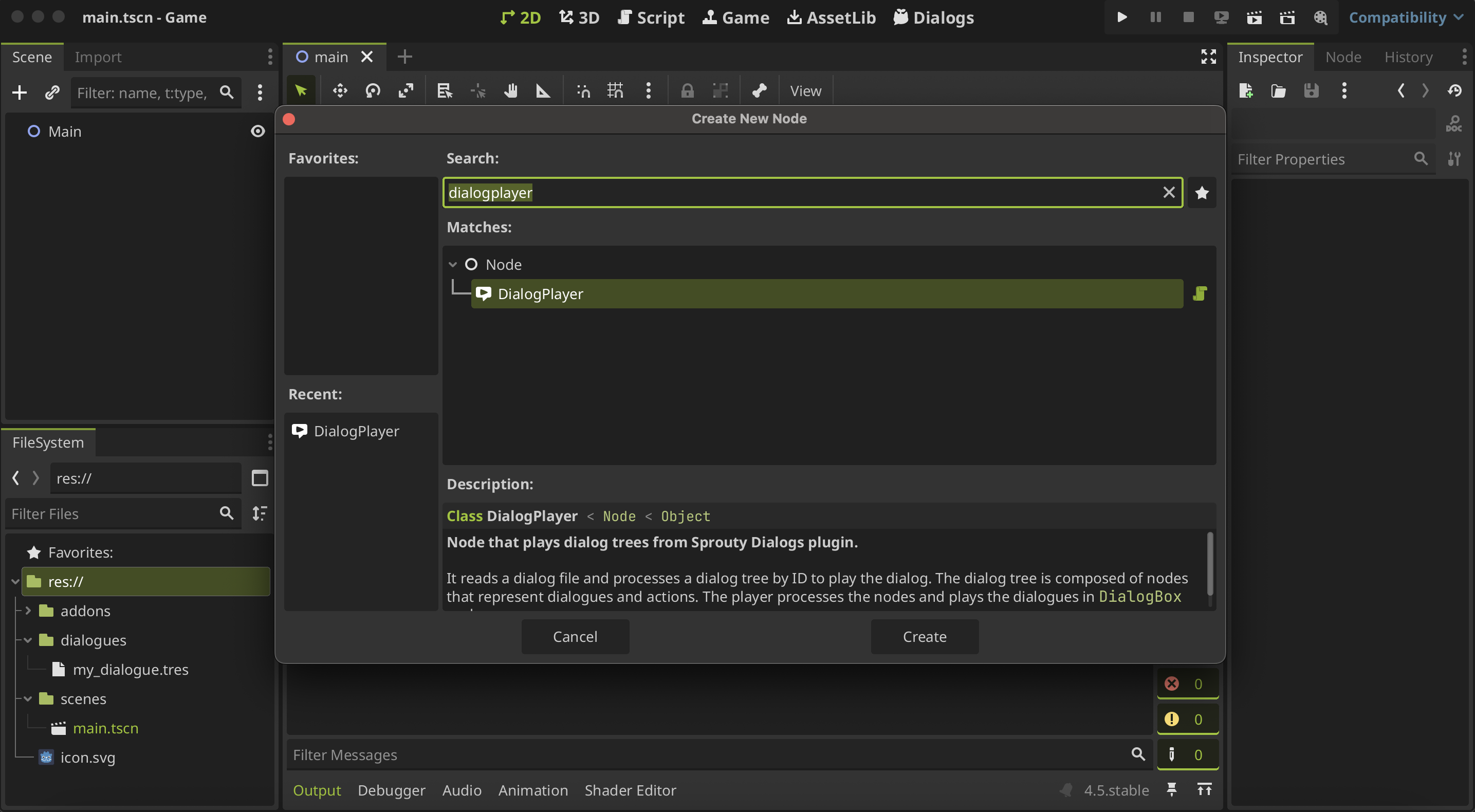This screenshot has height=812, width=1475.
Task: Cancel the Create New Node dialog
Action: tap(576, 636)
